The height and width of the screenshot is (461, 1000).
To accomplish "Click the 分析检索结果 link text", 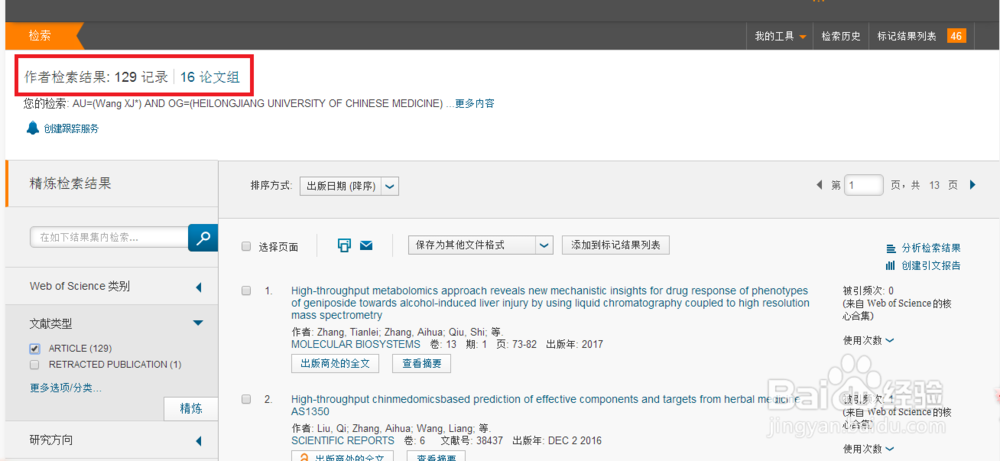I will [931, 249].
